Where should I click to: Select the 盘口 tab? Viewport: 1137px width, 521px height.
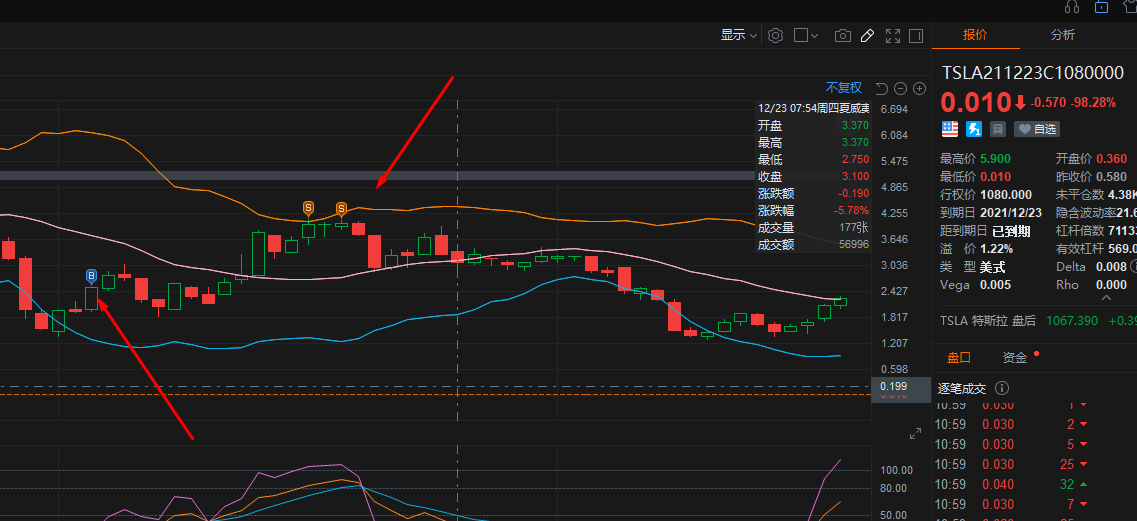coord(959,357)
